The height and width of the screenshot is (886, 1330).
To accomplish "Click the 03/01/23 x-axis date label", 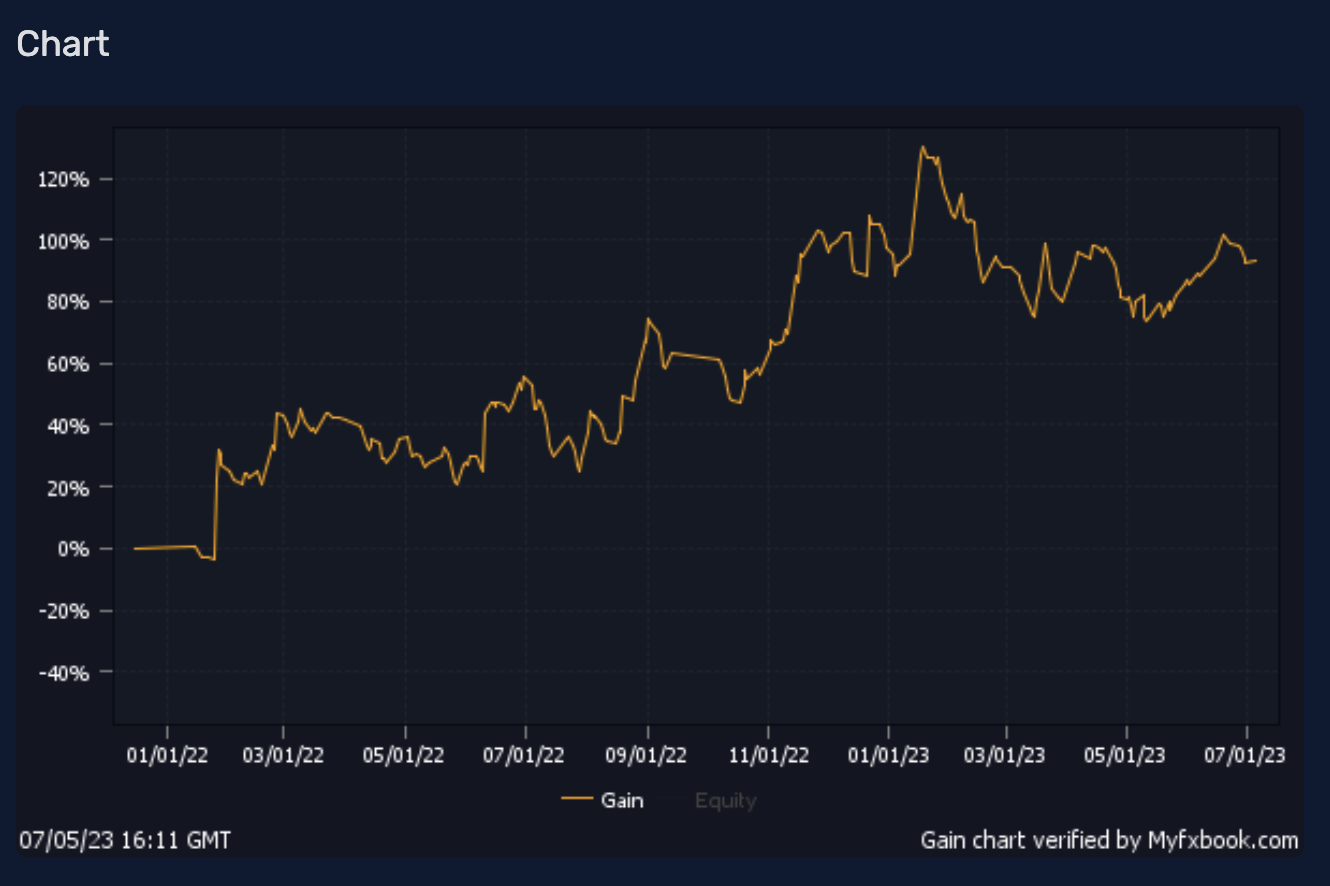I will 1007,755.
